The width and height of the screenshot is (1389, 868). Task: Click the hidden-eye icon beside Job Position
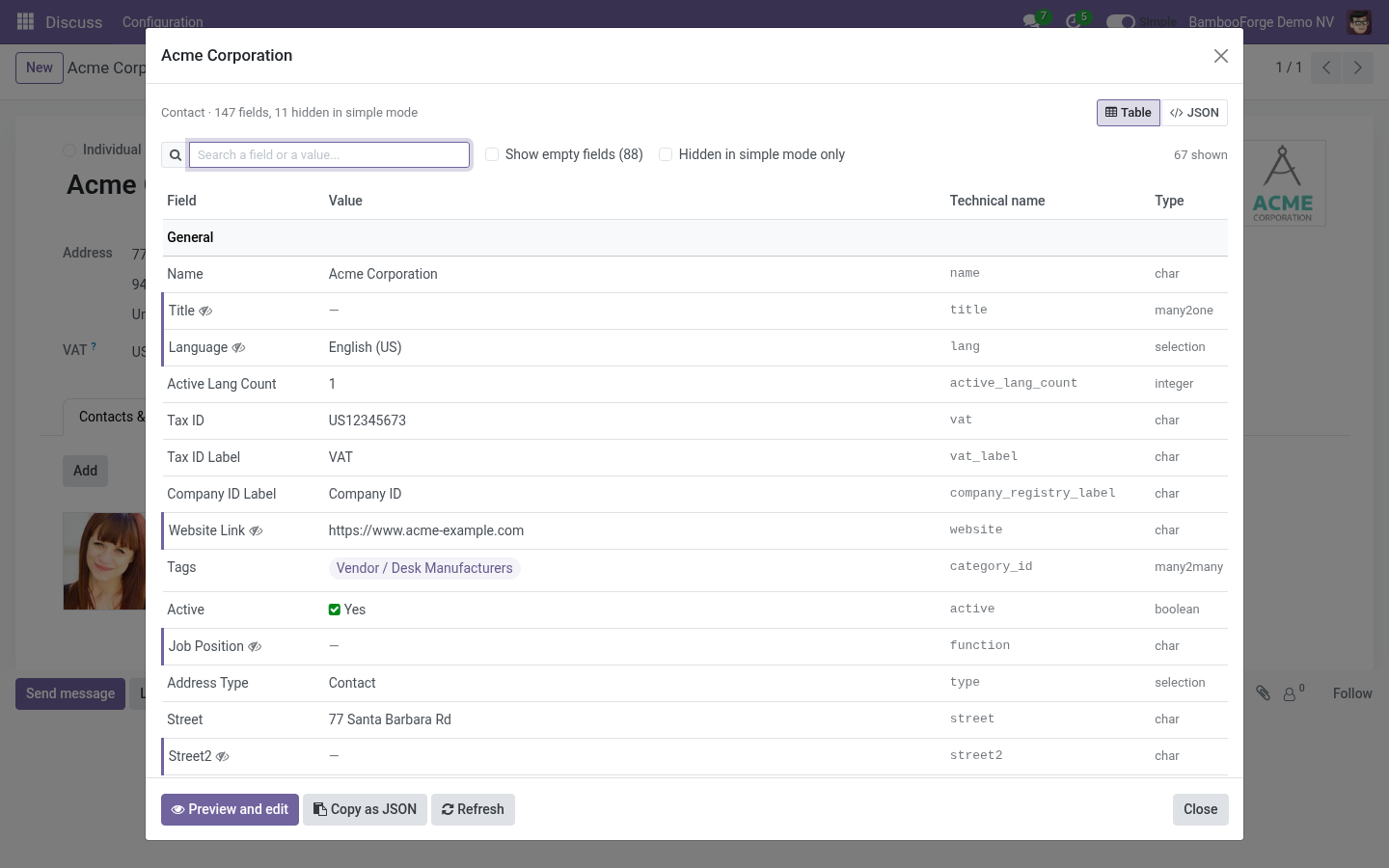pyautogui.click(x=255, y=646)
